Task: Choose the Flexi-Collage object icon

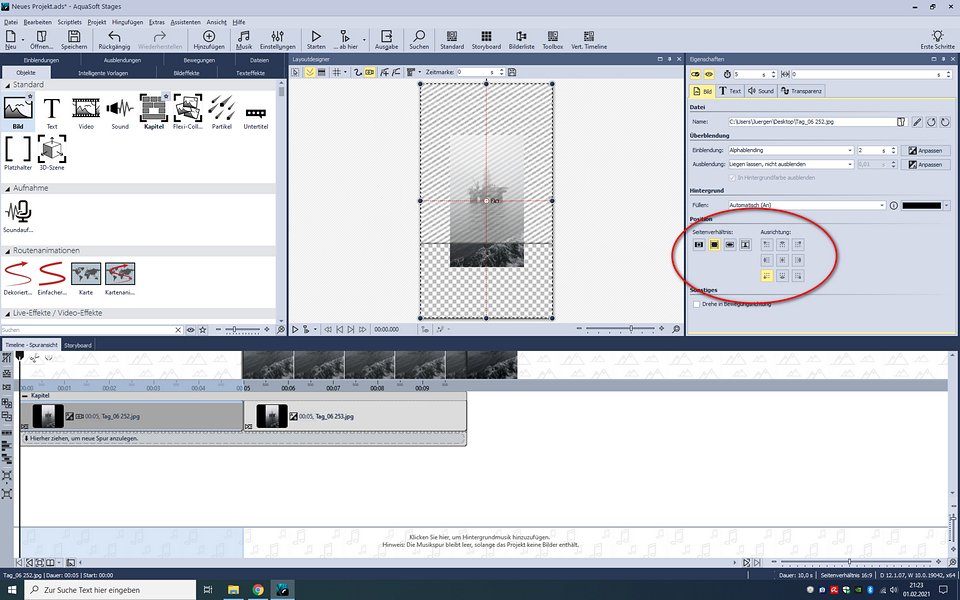Action: coord(188,109)
